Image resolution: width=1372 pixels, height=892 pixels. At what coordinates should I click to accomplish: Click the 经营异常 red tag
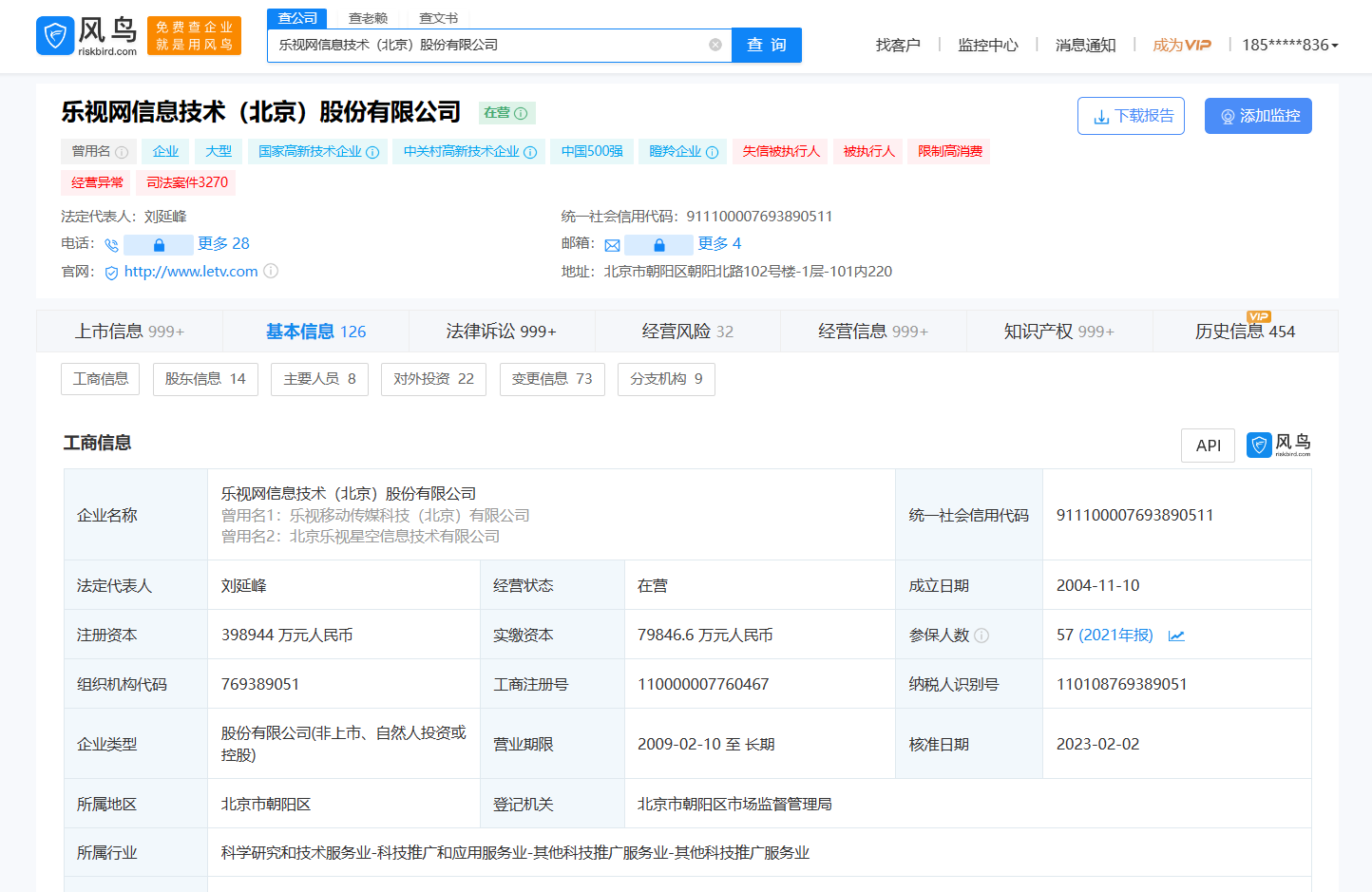(97, 182)
